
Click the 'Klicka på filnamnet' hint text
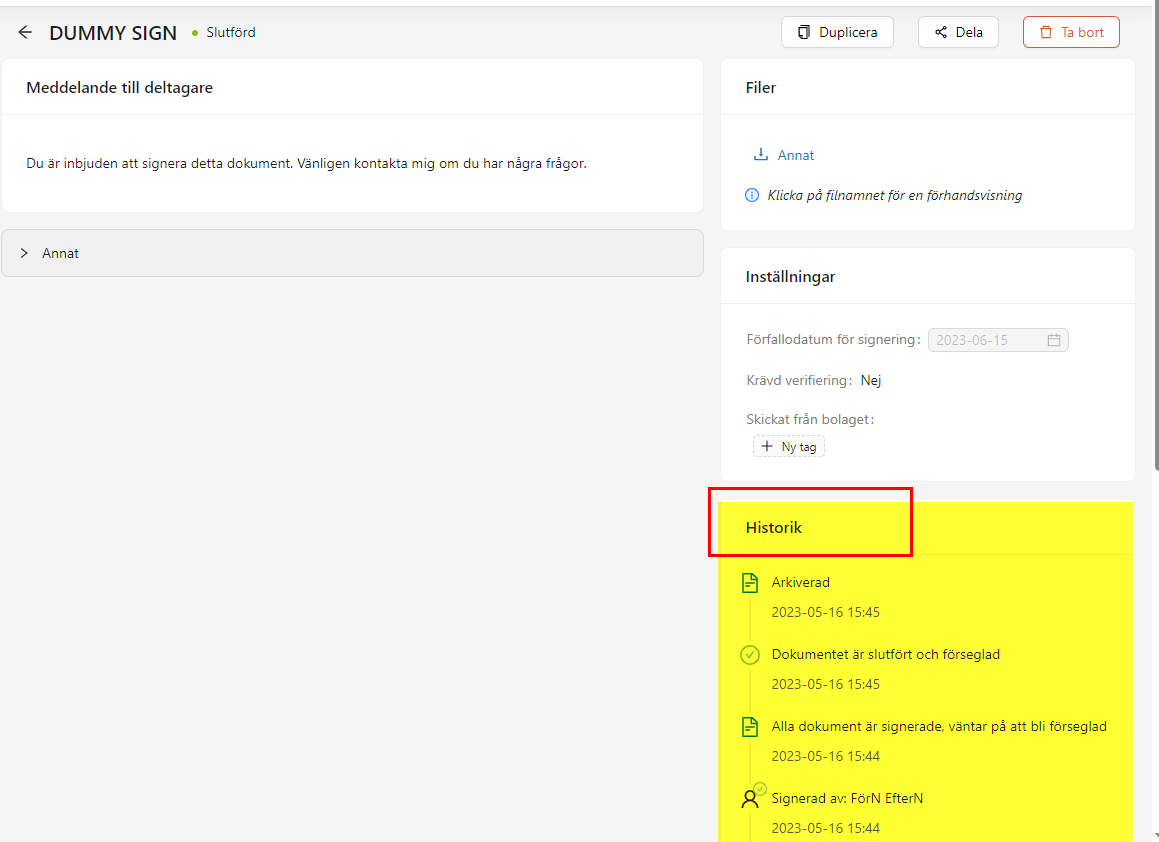pos(894,196)
